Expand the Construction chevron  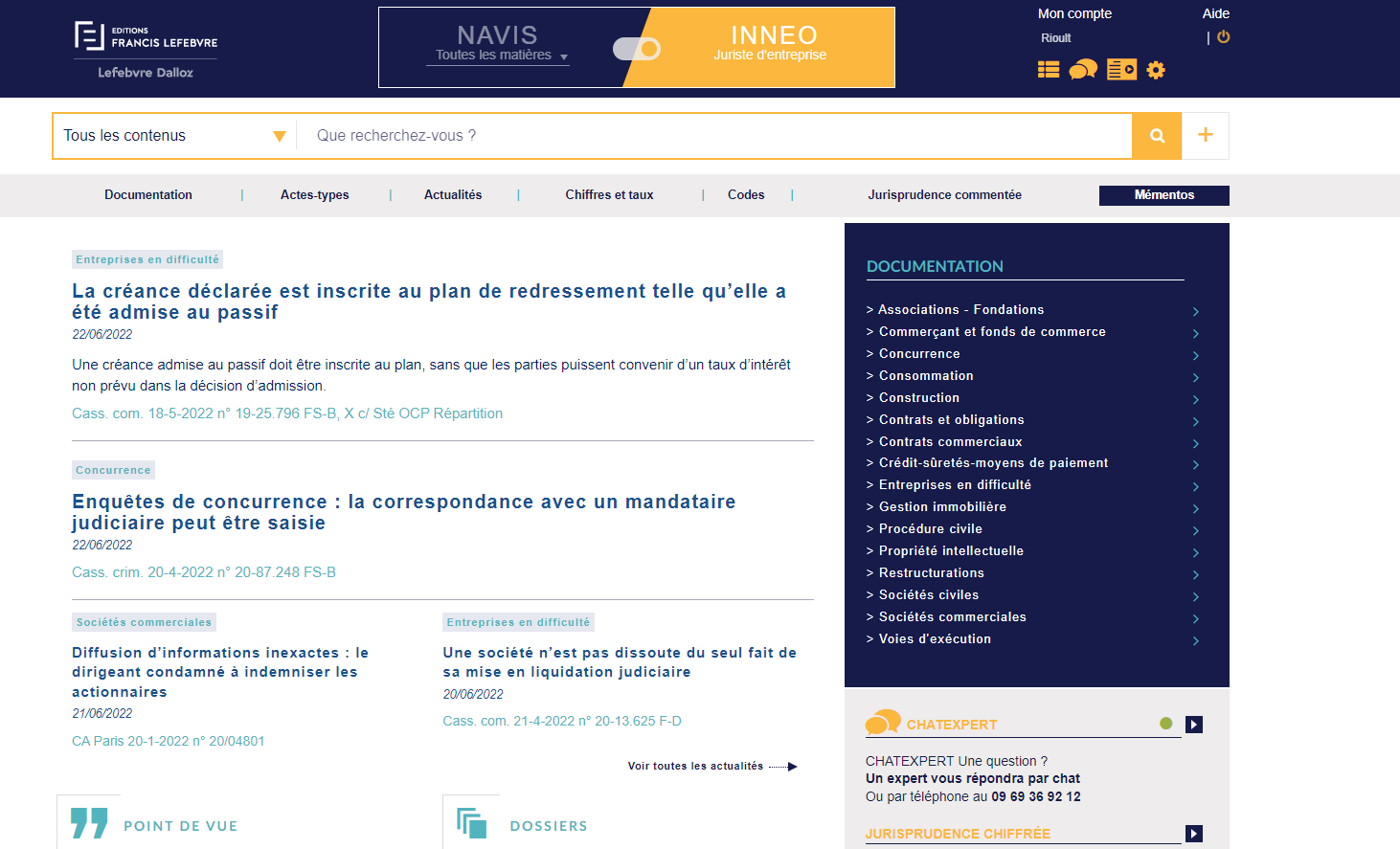[x=1196, y=400]
